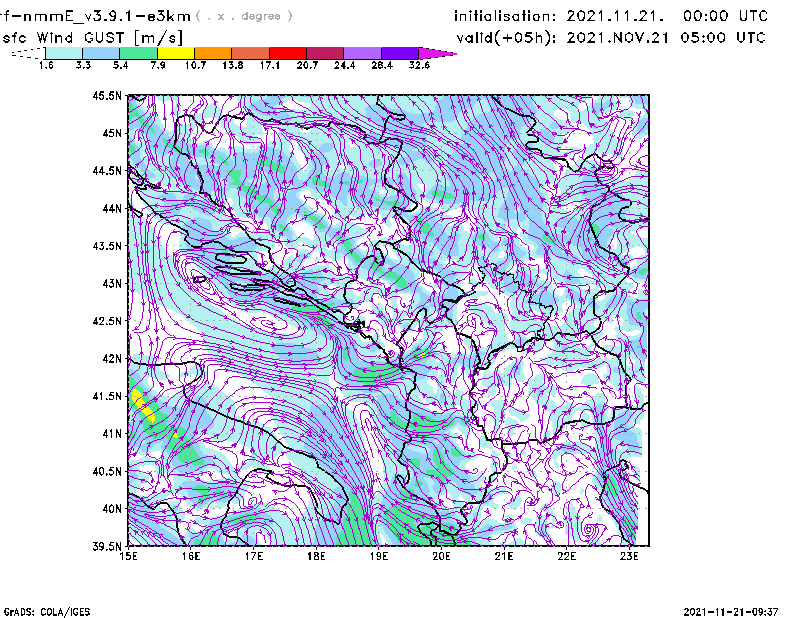This screenshot has width=800, height=618.
Task: Click the 41N latitude axis label
Action: click(x=112, y=434)
